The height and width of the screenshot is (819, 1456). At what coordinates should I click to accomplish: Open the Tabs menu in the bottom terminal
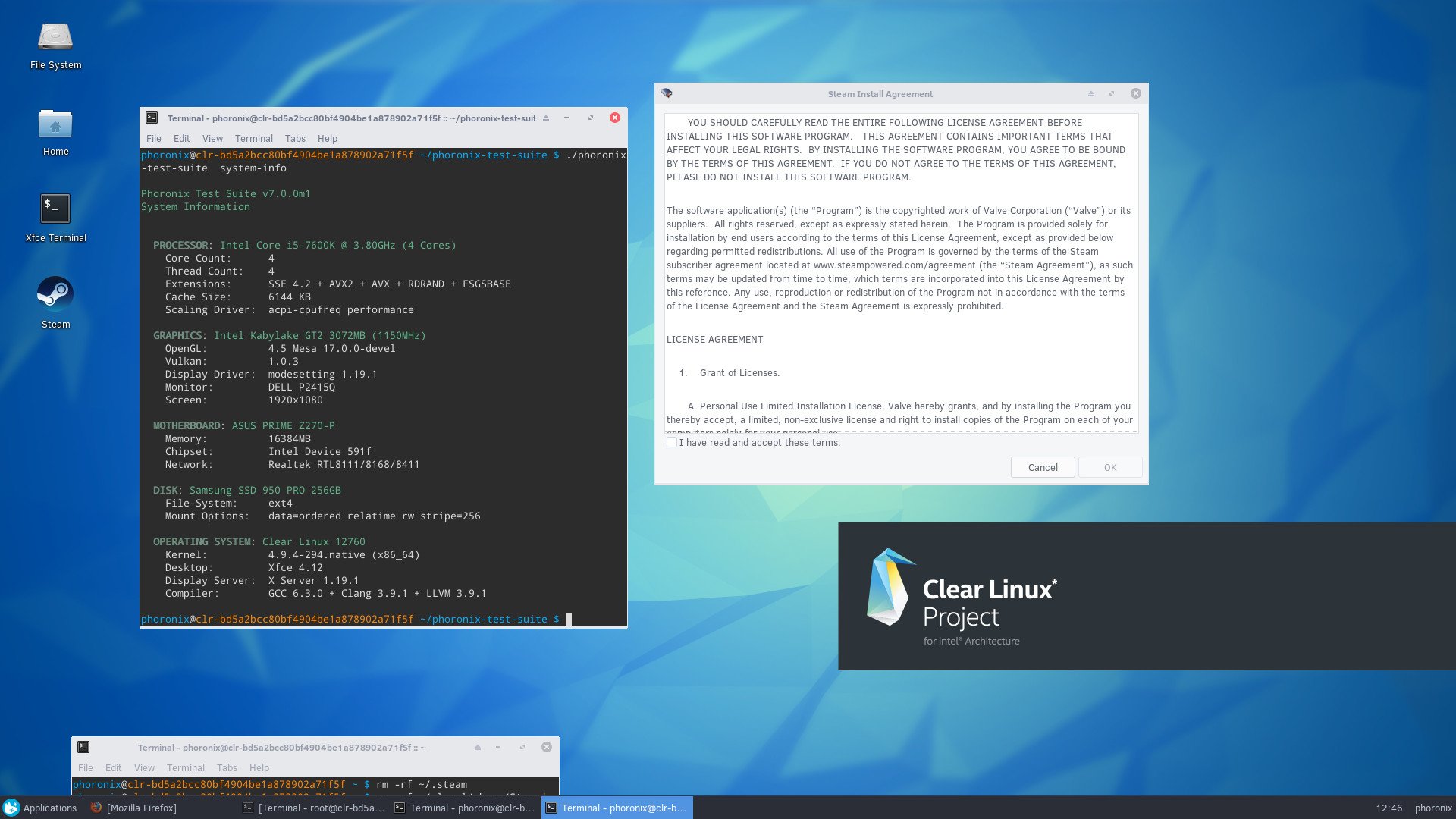[x=227, y=767]
